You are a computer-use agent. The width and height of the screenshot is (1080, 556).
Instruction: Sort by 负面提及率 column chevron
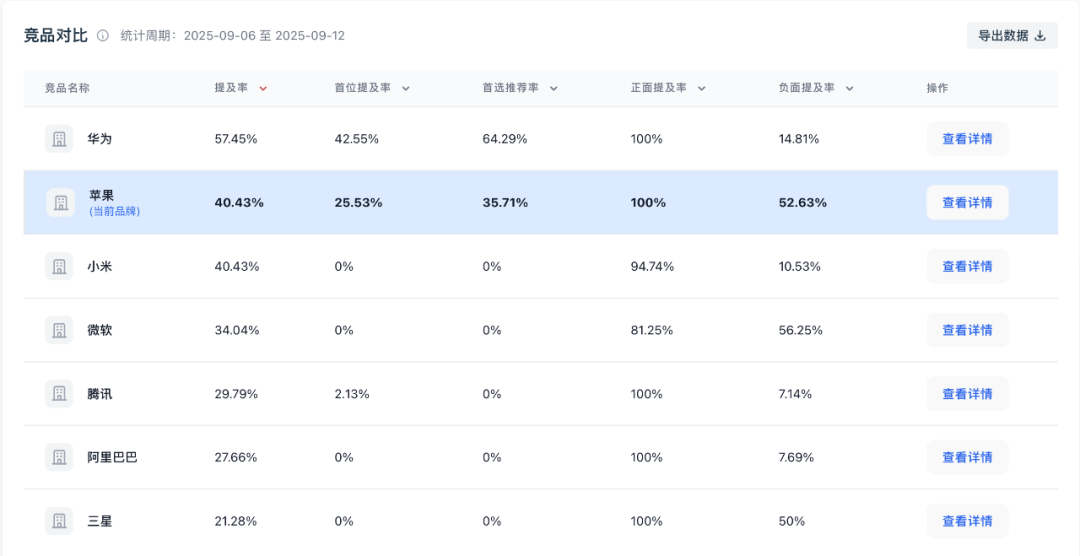pyautogui.click(x=850, y=88)
